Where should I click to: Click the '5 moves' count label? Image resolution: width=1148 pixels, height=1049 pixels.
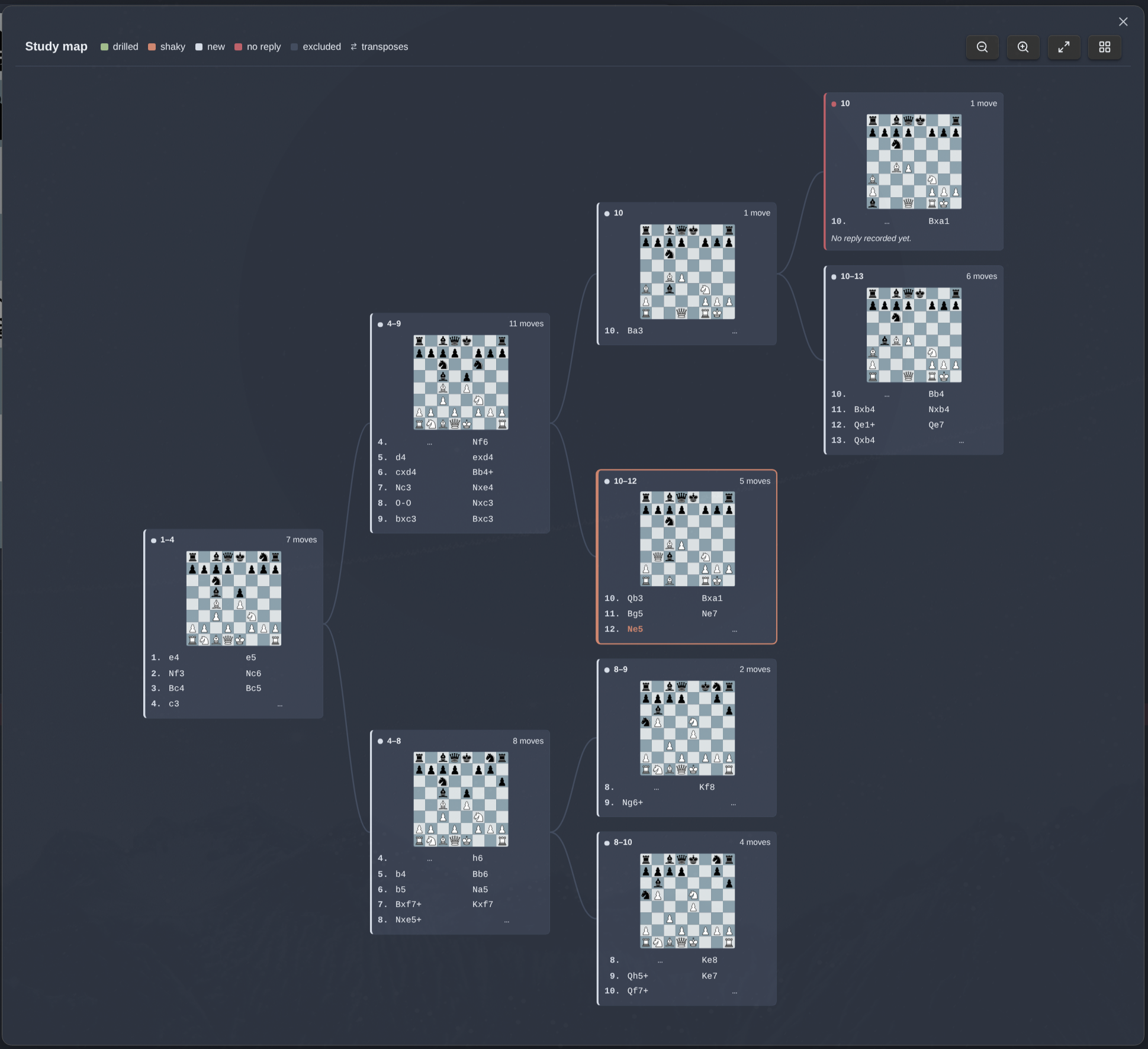755,481
